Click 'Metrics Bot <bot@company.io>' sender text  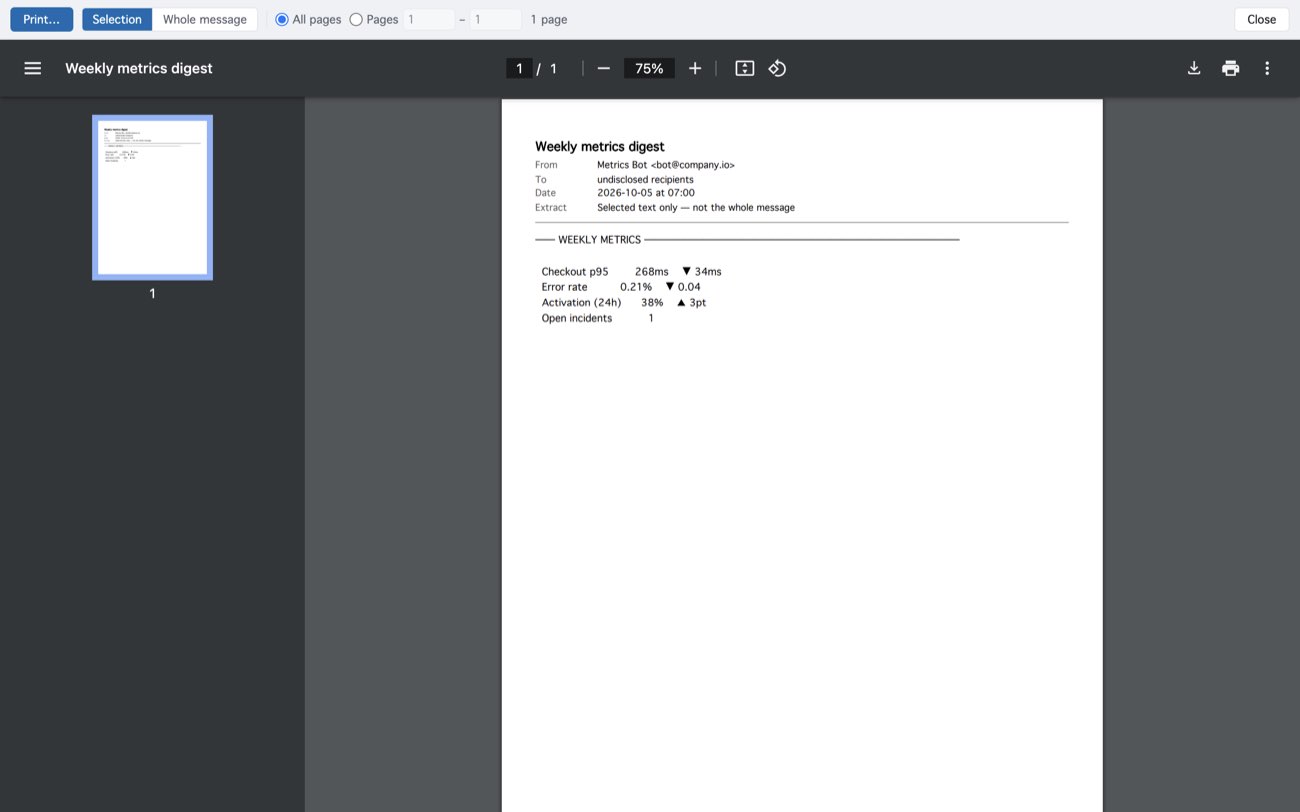point(666,164)
